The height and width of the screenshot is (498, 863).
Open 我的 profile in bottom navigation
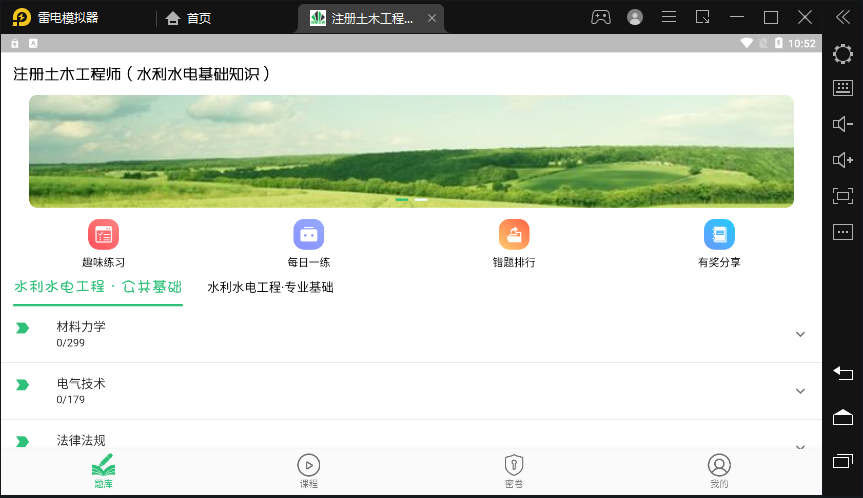pos(719,471)
